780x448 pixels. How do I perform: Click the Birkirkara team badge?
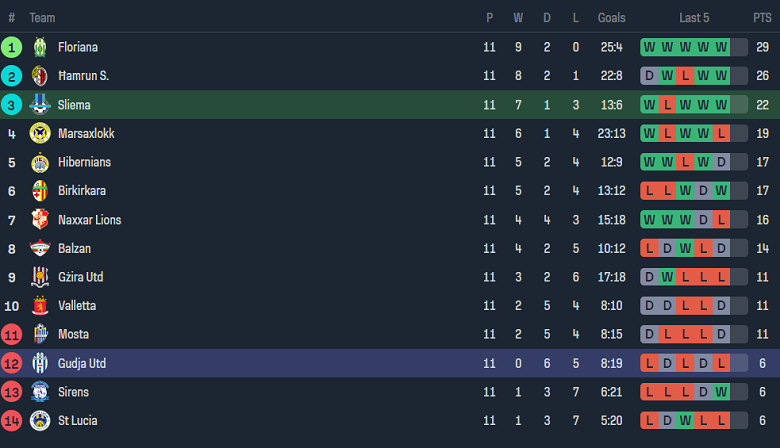pyautogui.click(x=40, y=191)
